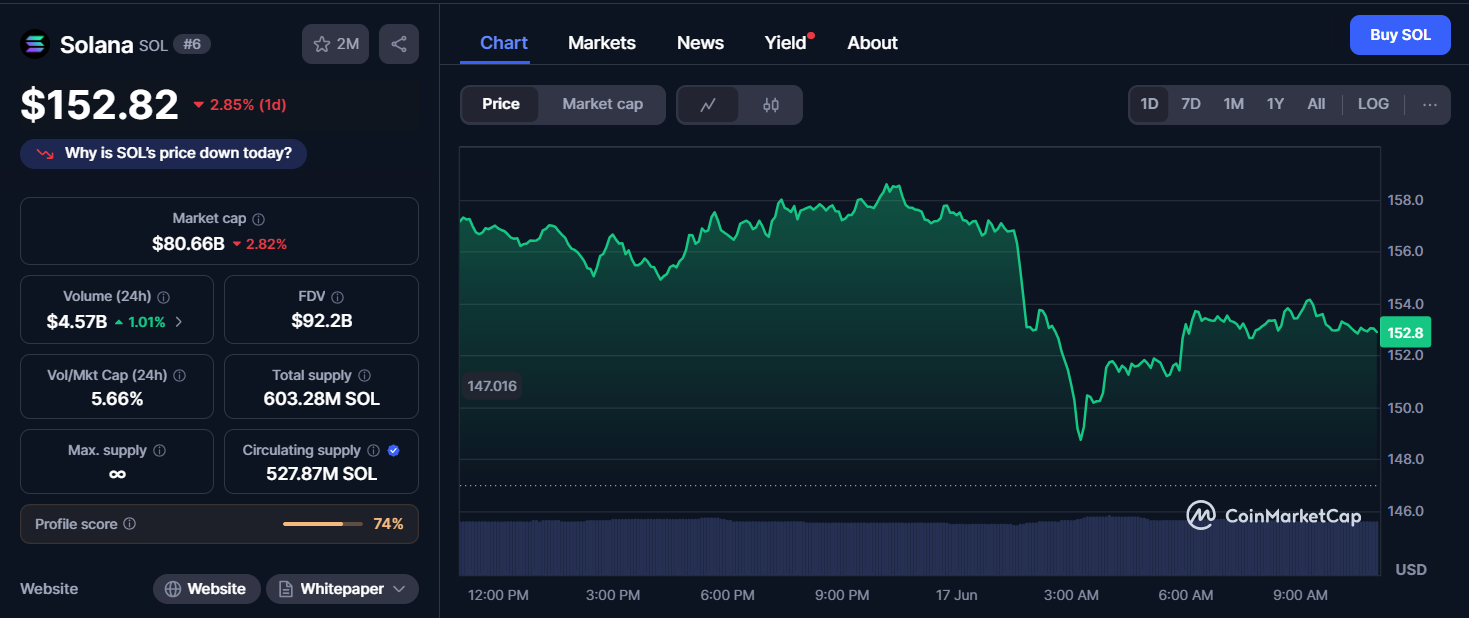Click the 147.016 price label on chart
Image resolution: width=1469 pixels, height=618 pixels.
492,386
